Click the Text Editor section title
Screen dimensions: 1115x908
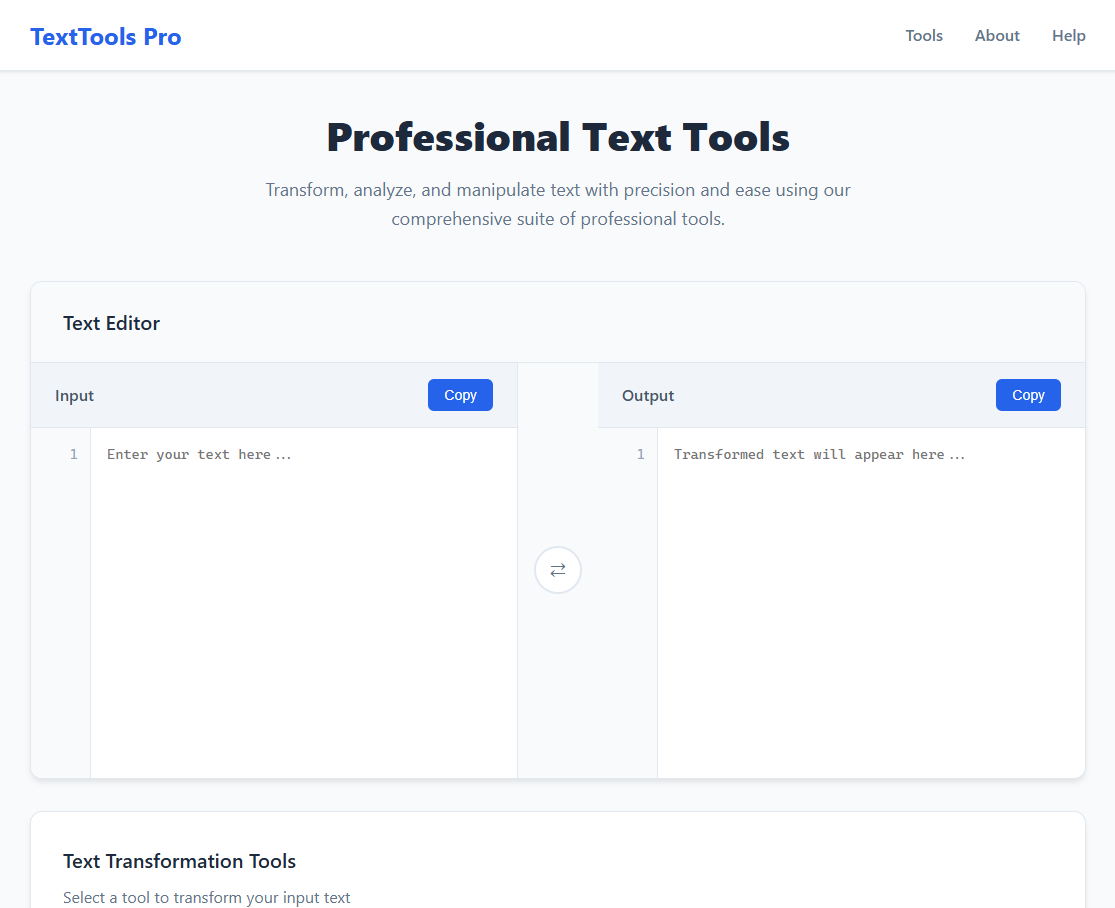[x=111, y=323]
